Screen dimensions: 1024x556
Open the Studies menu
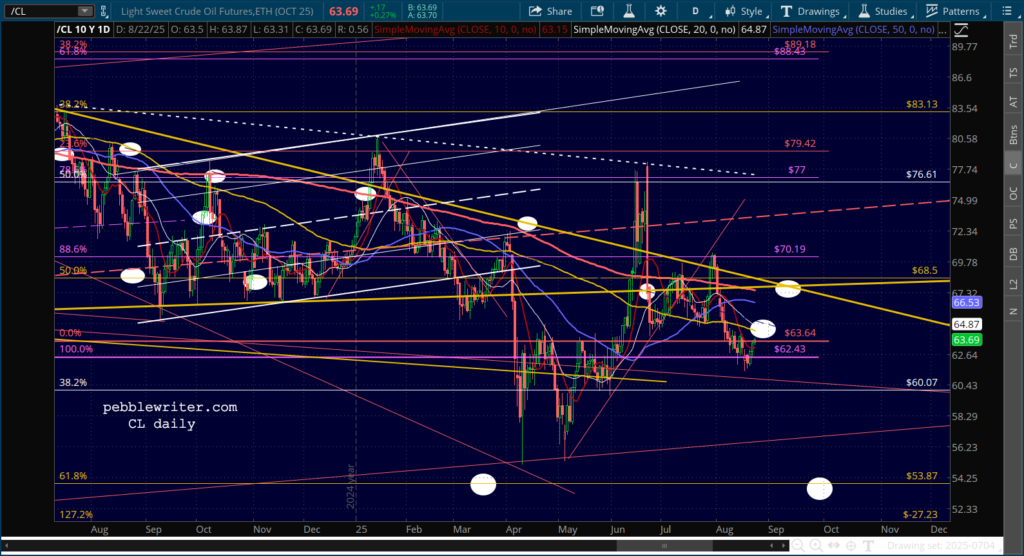coord(884,11)
